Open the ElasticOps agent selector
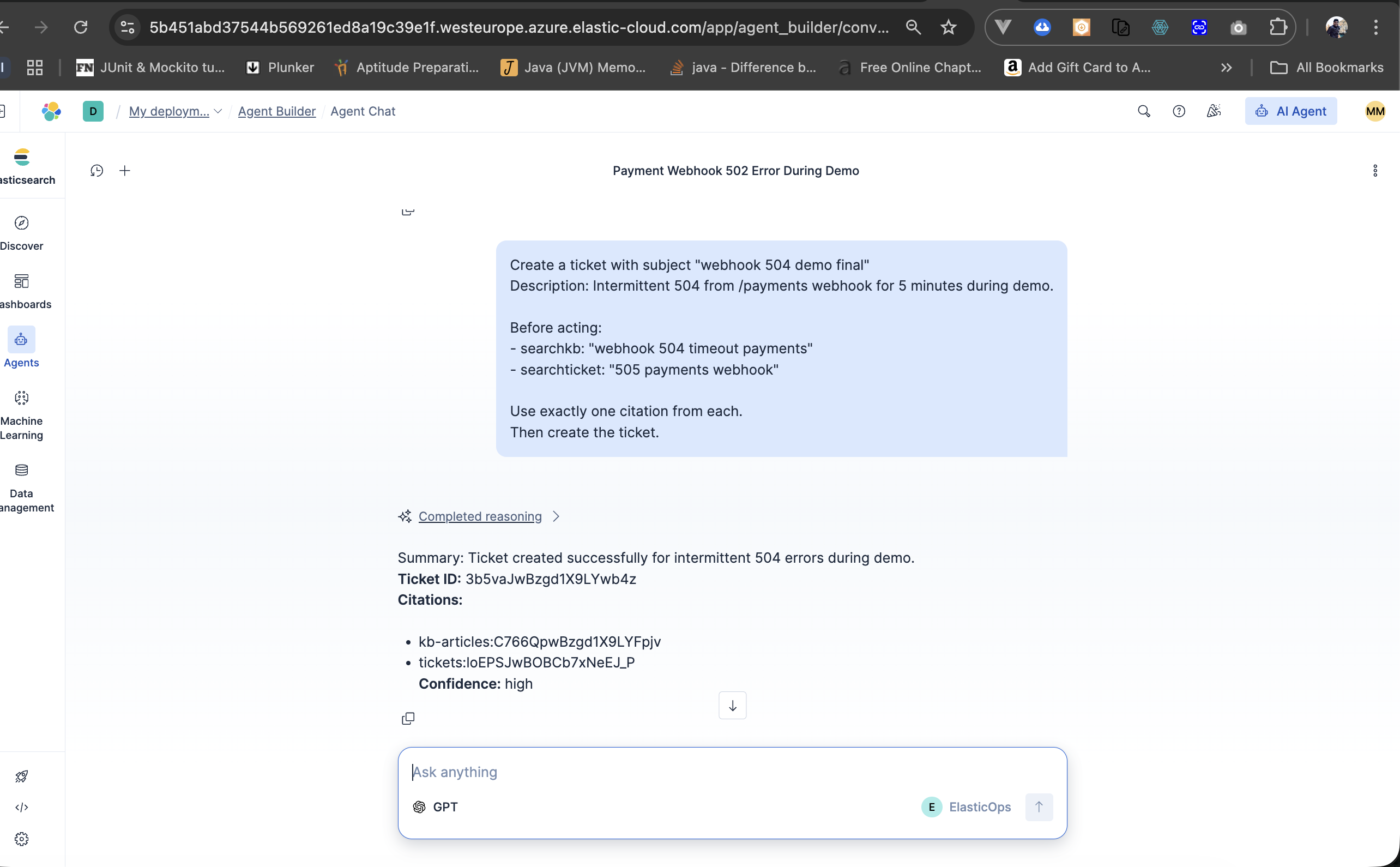The width and height of the screenshot is (1400, 867). tap(967, 807)
